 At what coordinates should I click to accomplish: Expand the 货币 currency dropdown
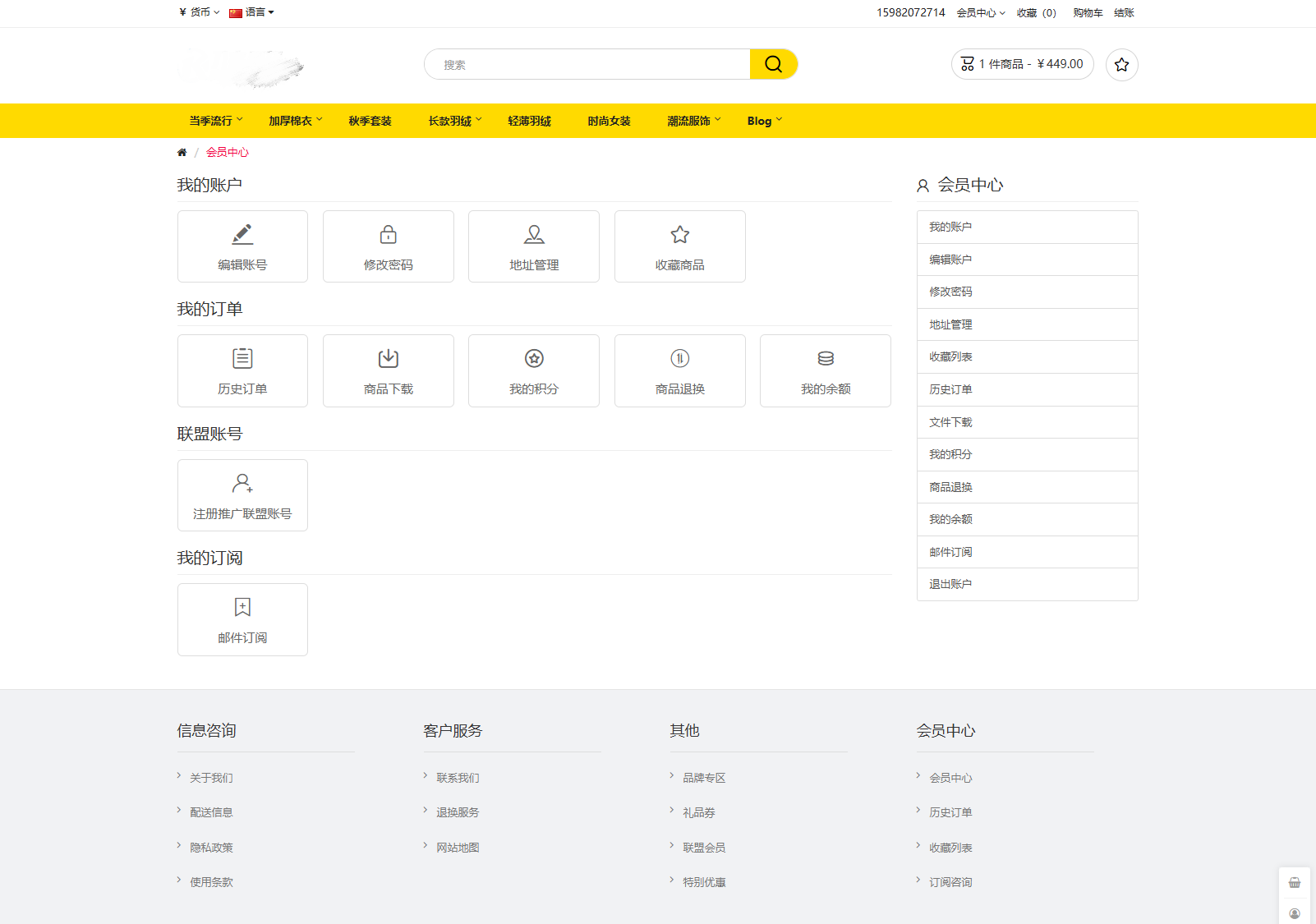200,12
